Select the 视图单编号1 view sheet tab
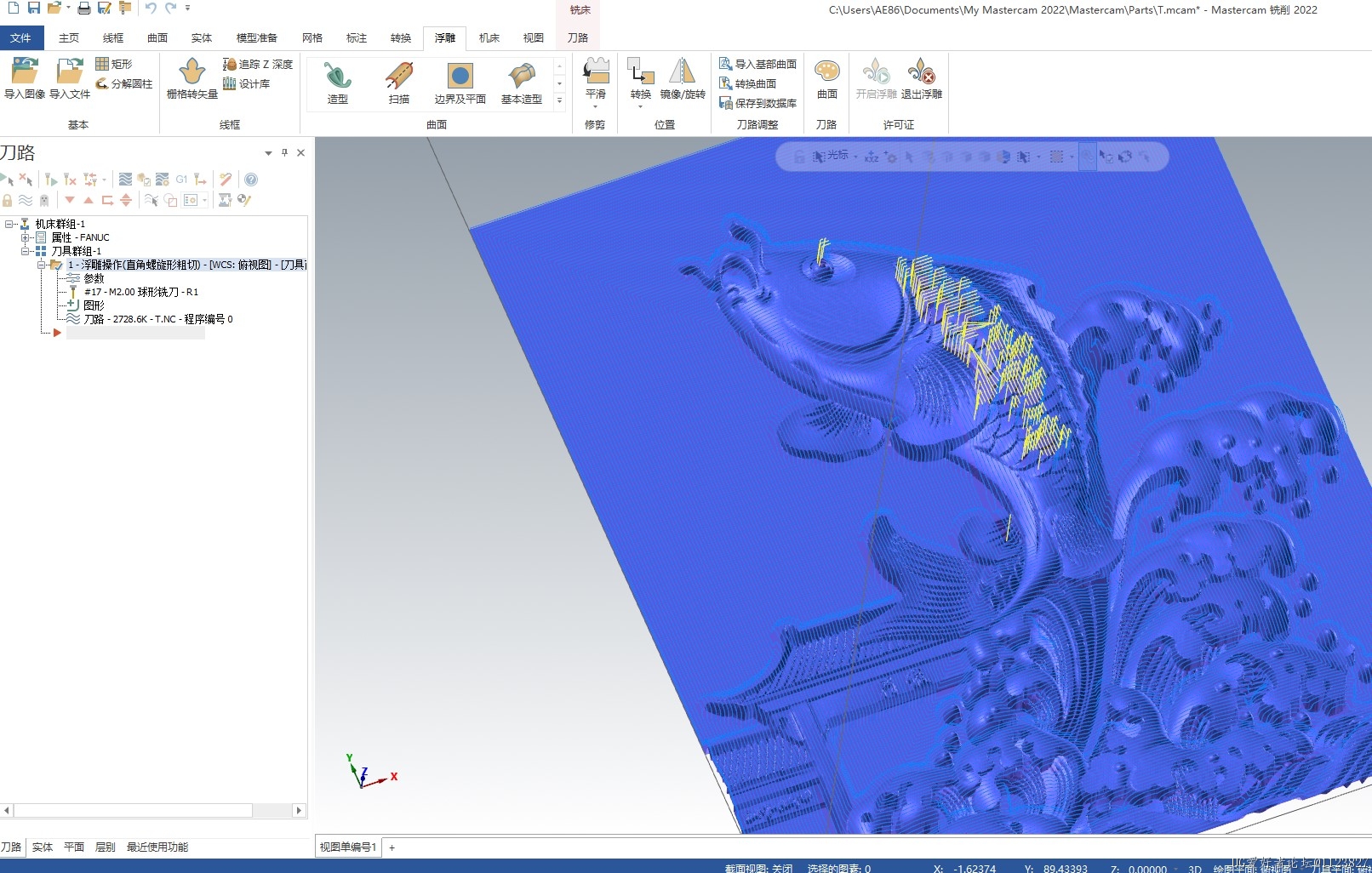Screen dimensions: 1372x873 (348, 847)
